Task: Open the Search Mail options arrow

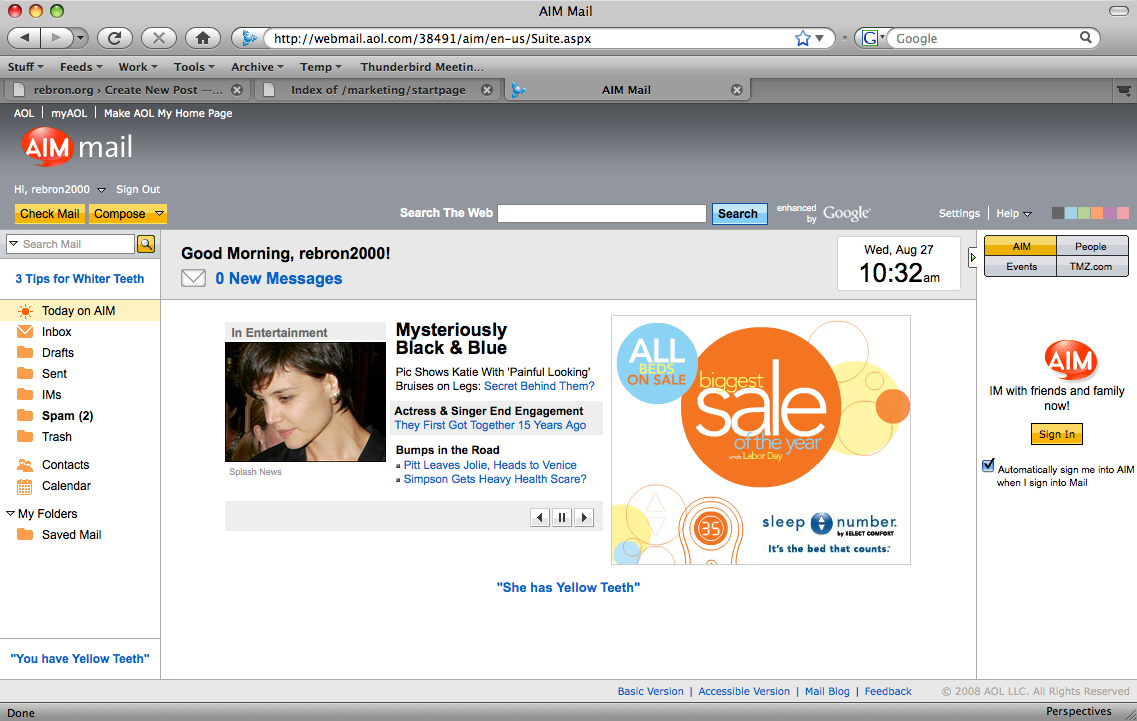Action: (14, 244)
